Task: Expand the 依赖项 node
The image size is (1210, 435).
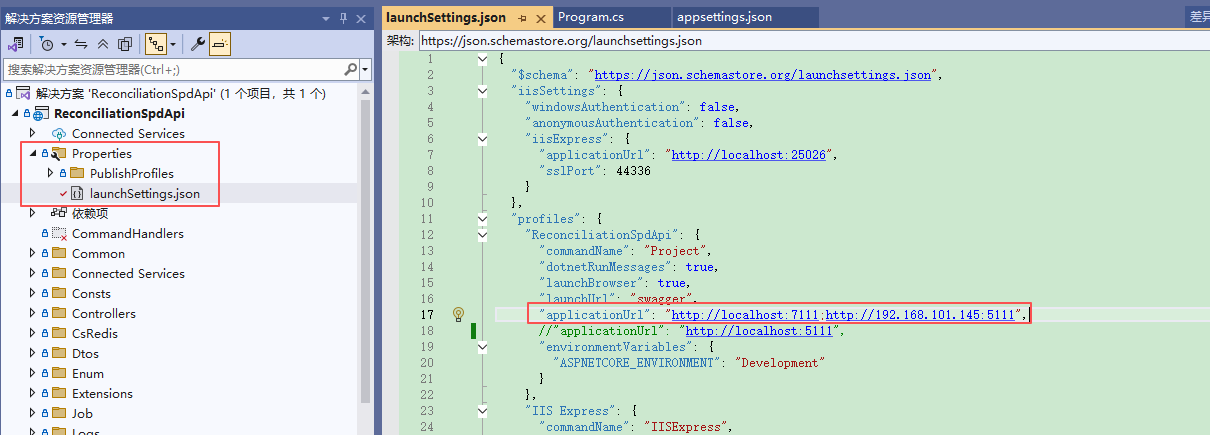Action: click(33, 214)
